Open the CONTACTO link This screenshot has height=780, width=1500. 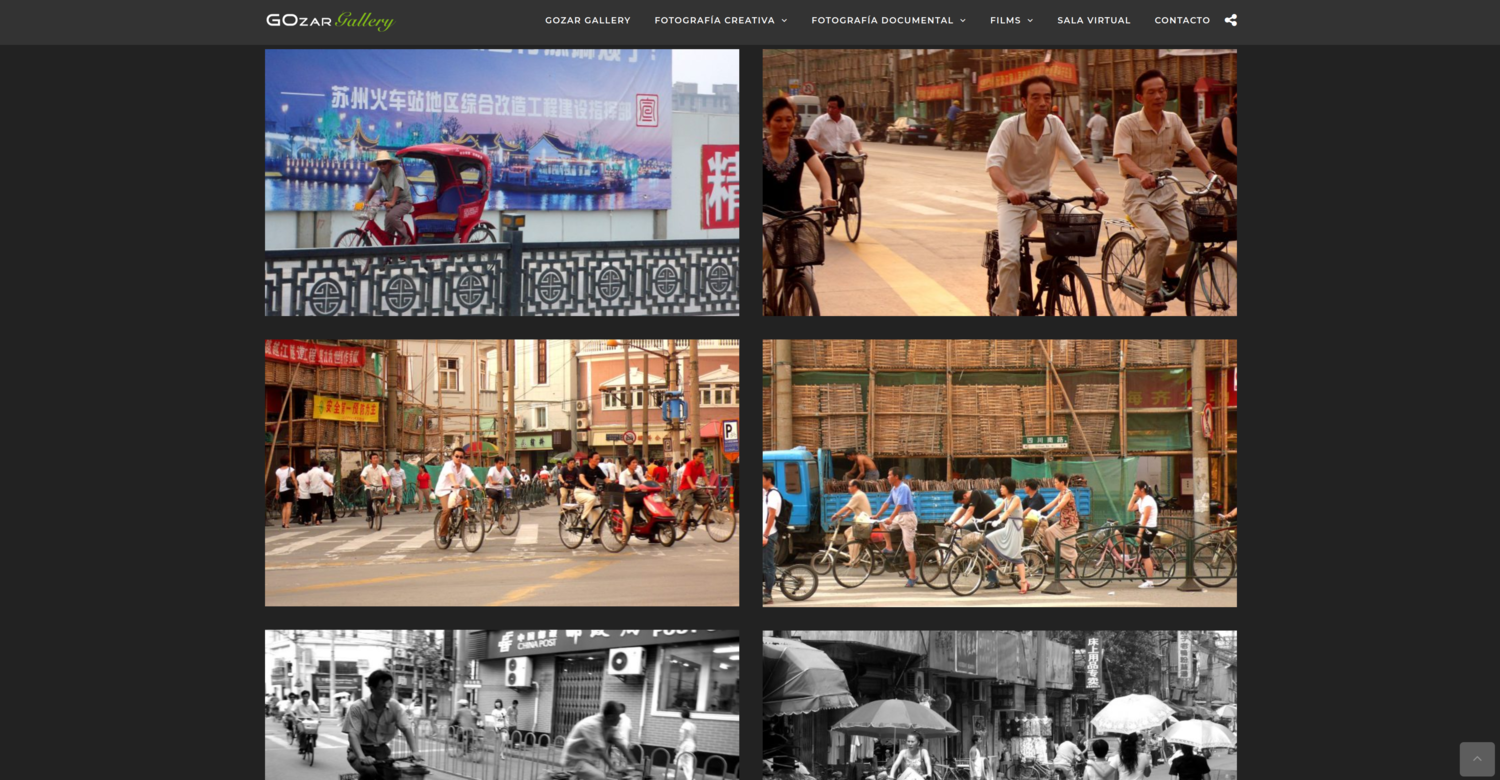tap(1182, 20)
